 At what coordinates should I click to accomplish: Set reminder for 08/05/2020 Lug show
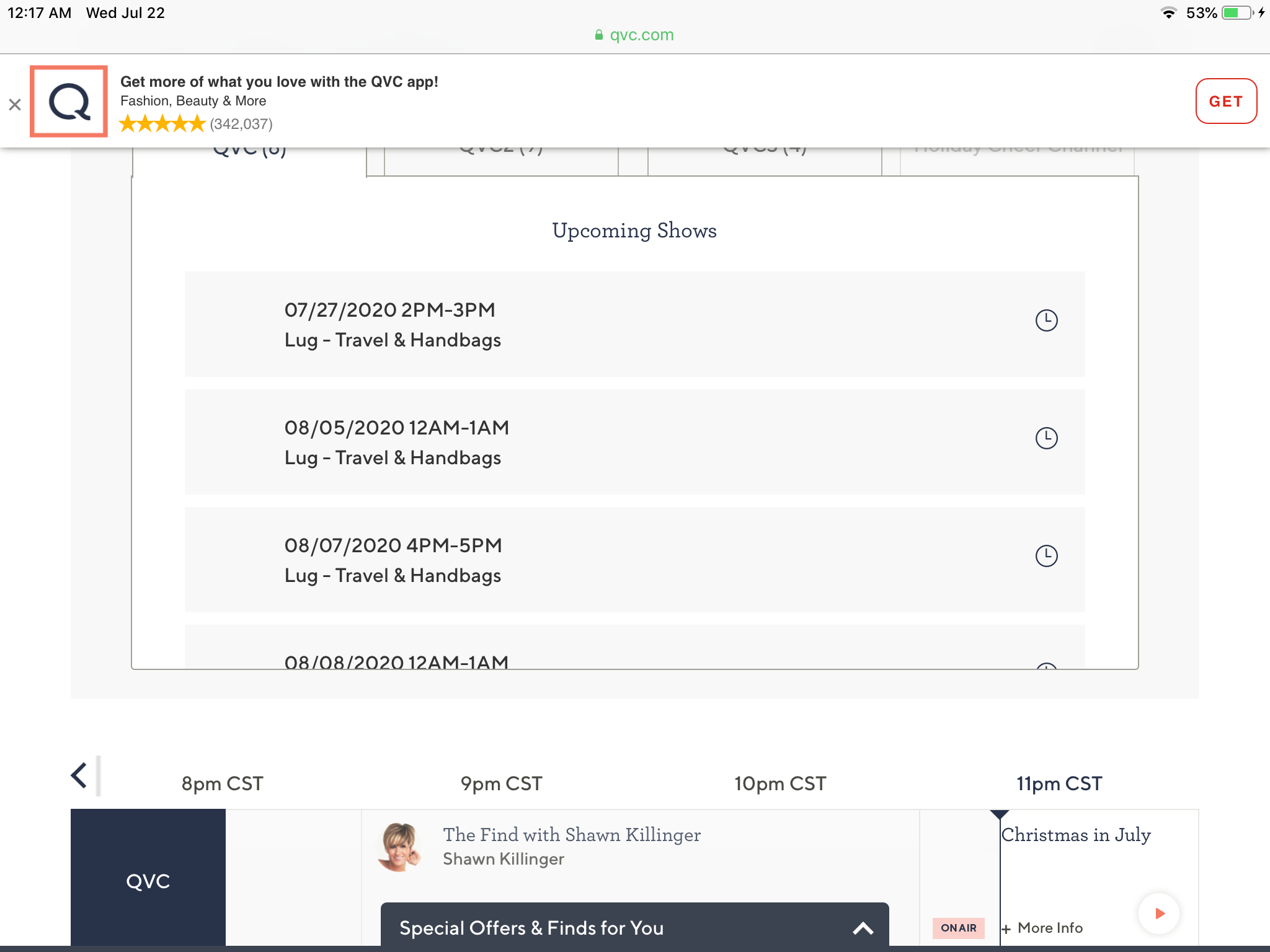tap(1046, 438)
